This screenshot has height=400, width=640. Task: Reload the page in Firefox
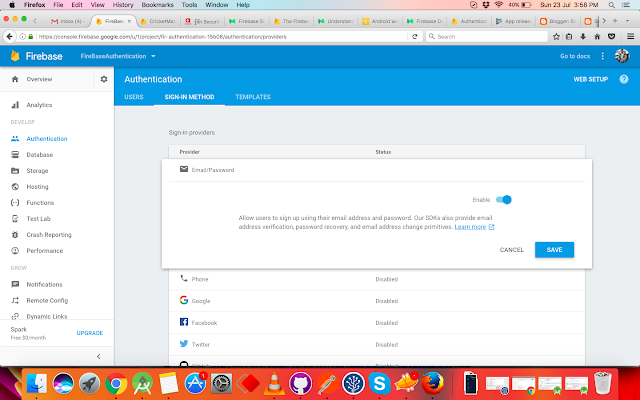(x=415, y=36)
